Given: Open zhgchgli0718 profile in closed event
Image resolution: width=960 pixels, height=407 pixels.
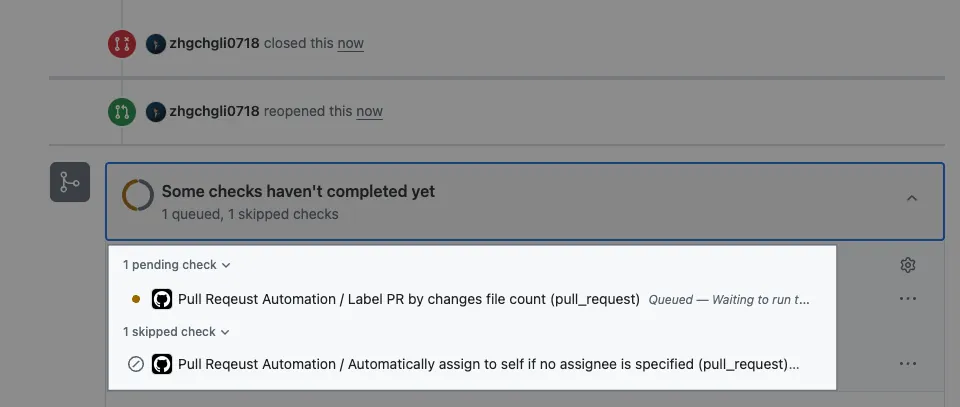Looking at the screenshot, I should click(x=214, y=44).
